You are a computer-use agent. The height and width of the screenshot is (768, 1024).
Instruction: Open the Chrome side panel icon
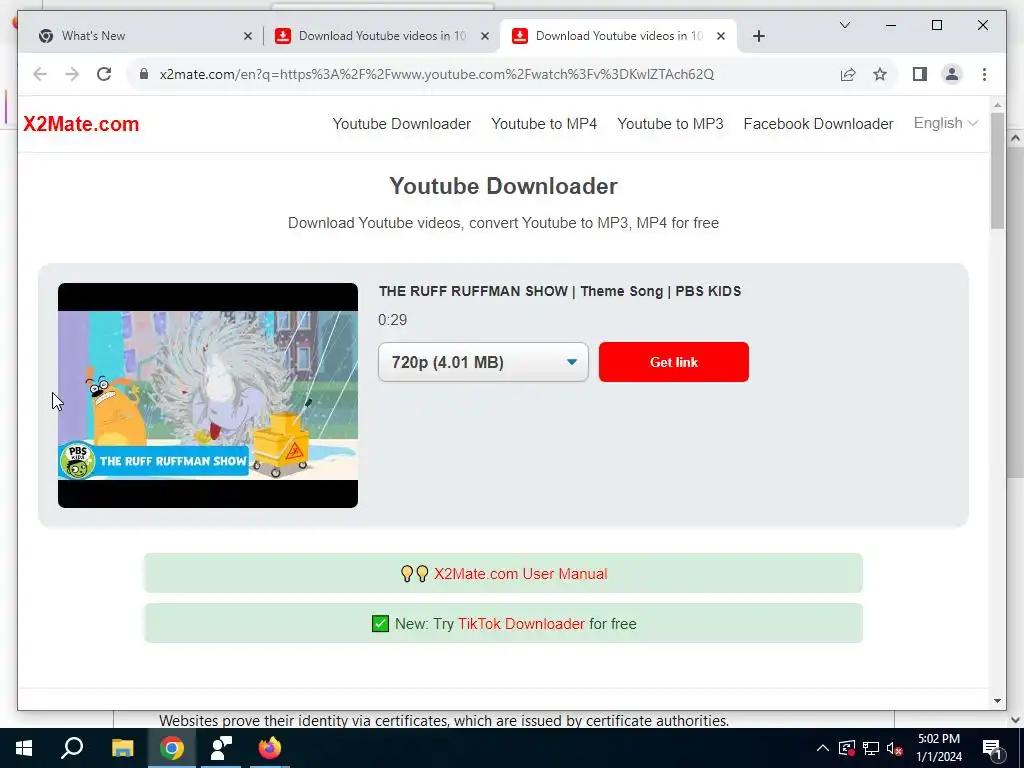(920, 74)
